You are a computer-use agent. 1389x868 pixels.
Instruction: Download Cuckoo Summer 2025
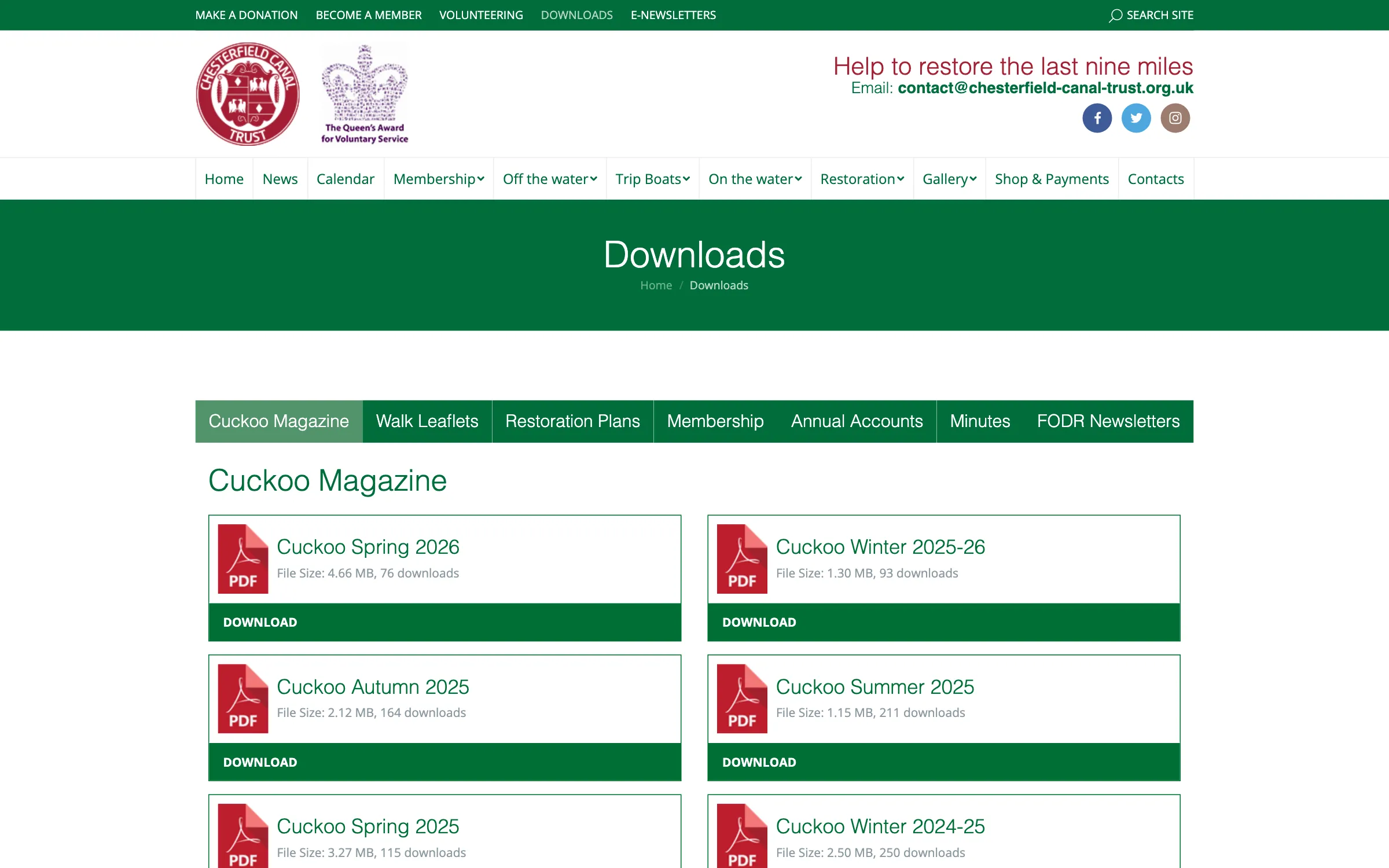[943, 762]
